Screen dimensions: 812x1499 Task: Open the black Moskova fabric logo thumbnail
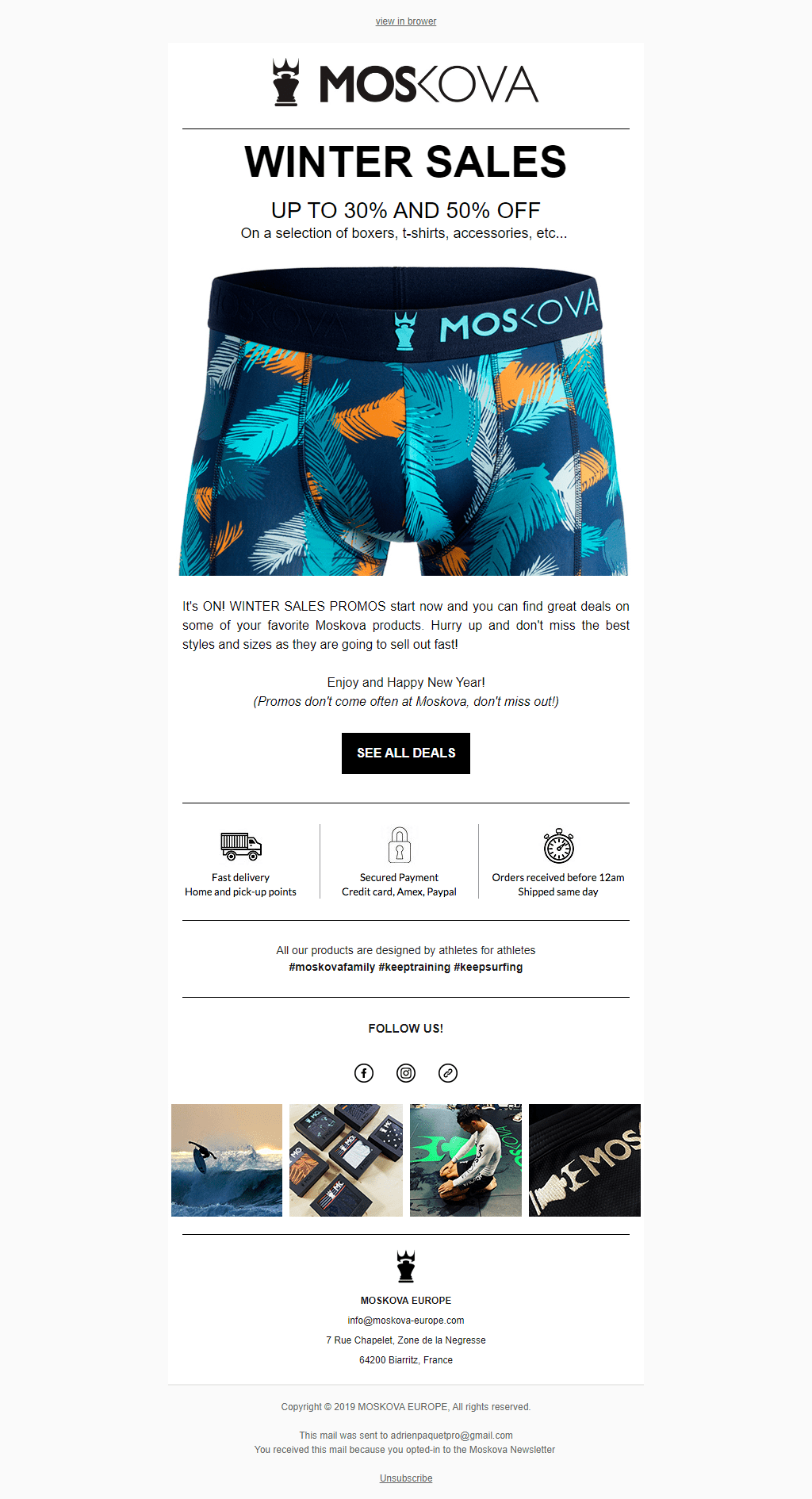click(x=584, y=1160)
